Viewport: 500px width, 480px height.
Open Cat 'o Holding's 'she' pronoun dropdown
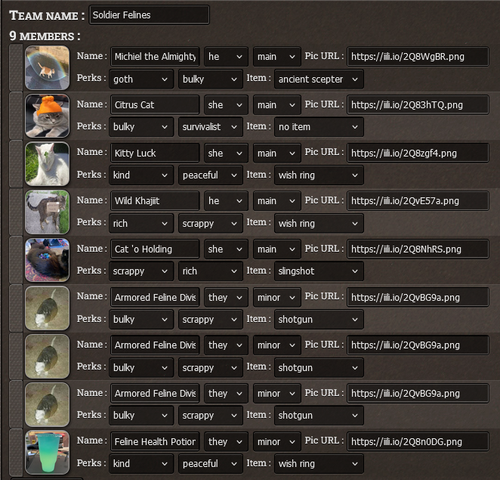click(226, 249)
